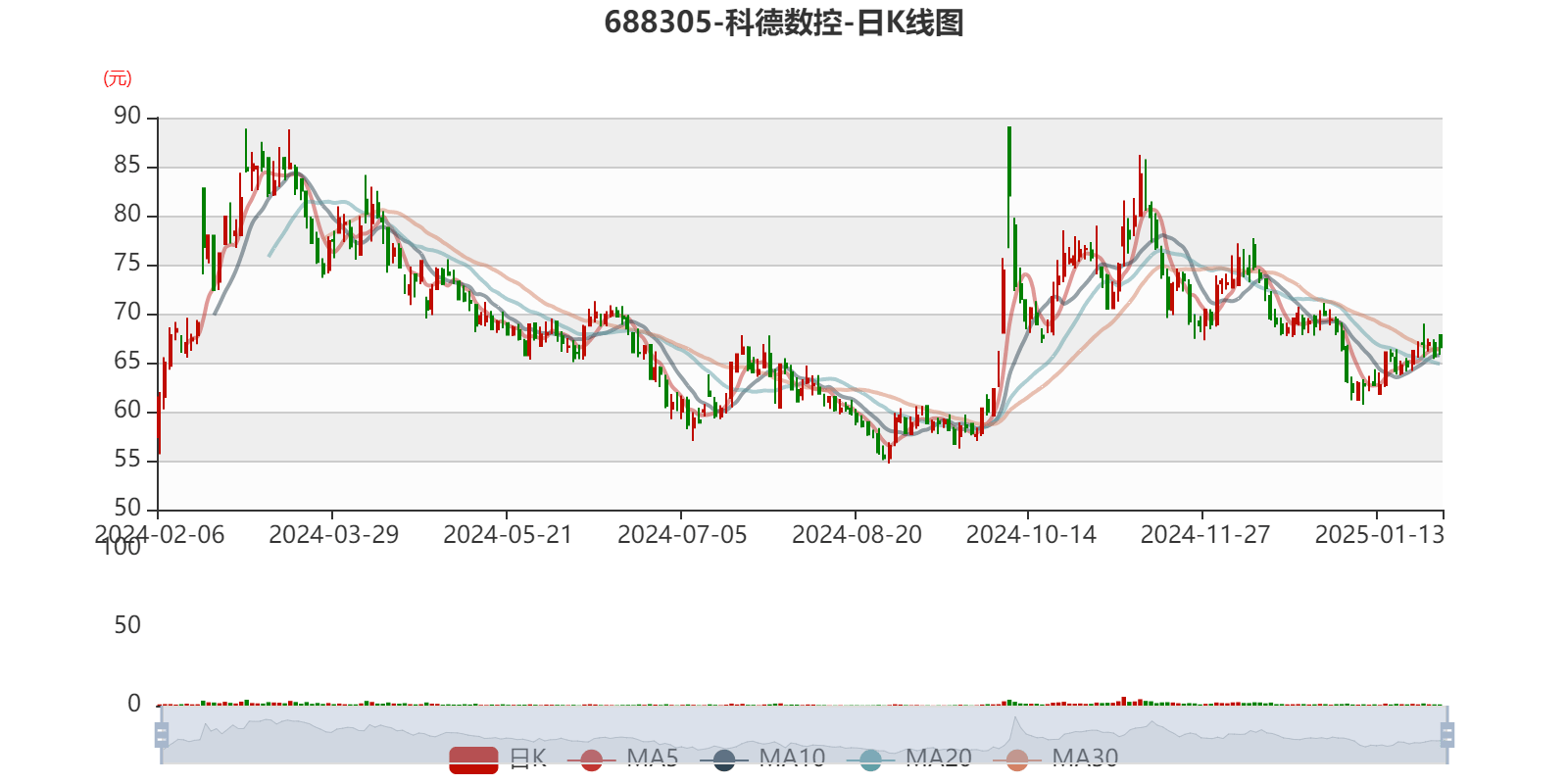Select the 2024-02-06 date axis label

pos(159,534)
